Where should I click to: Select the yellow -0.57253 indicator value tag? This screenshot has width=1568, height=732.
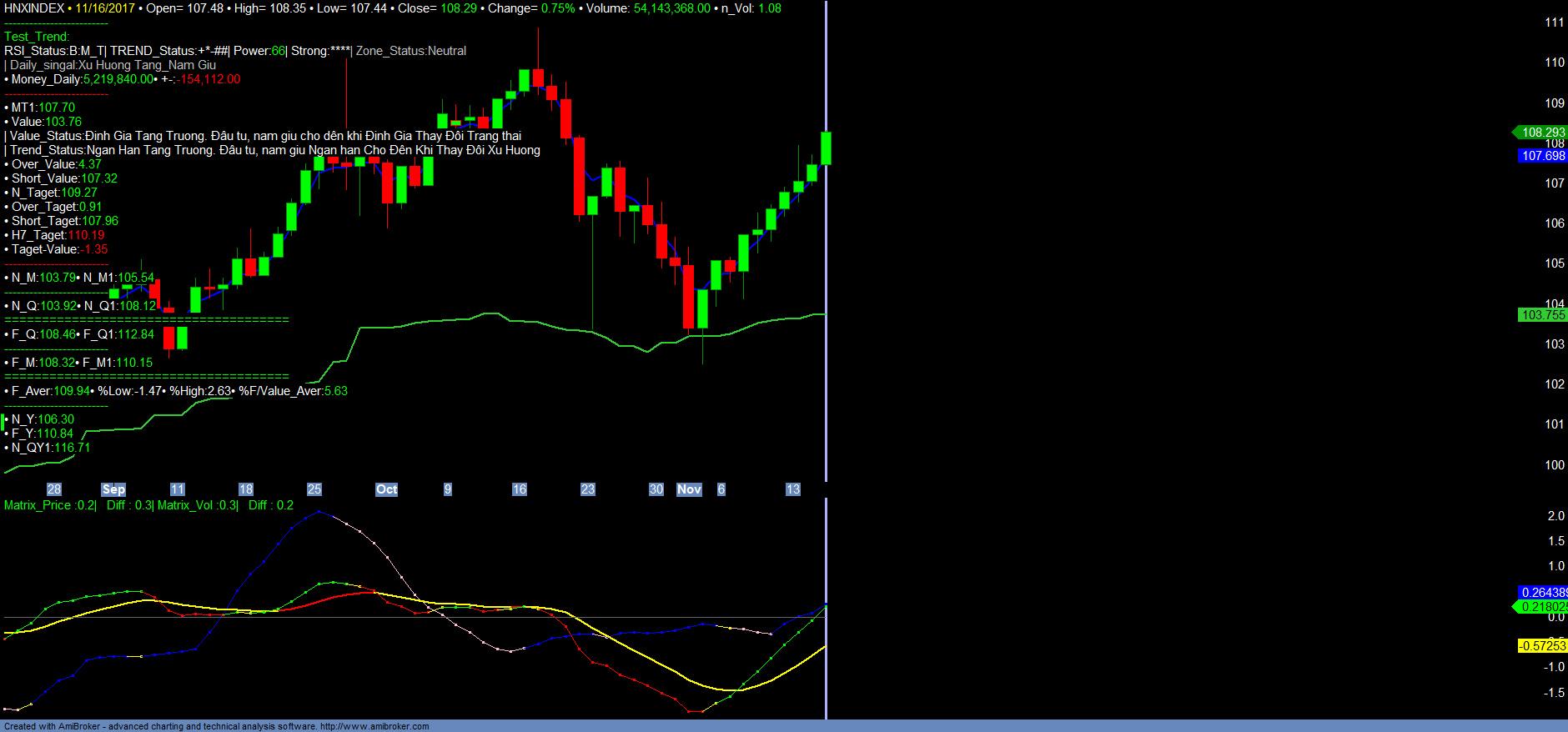pyautogui.click(x=1542, y=646)
